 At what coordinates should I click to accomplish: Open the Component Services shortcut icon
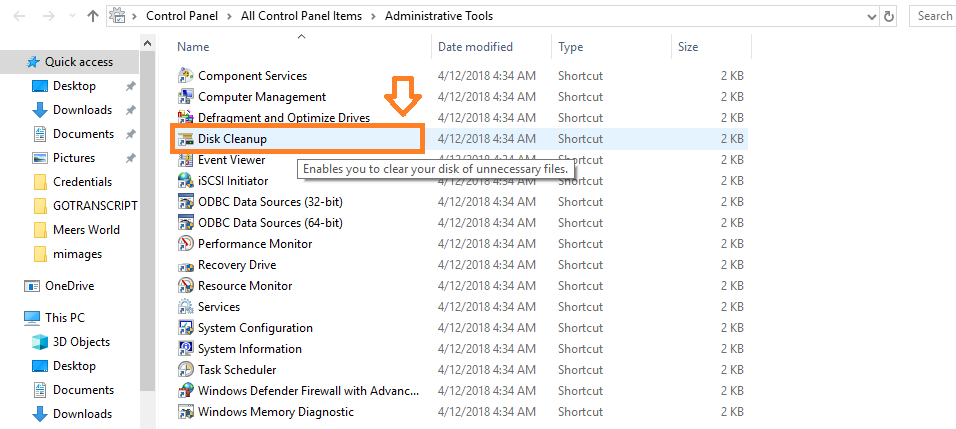coord(185,76)
